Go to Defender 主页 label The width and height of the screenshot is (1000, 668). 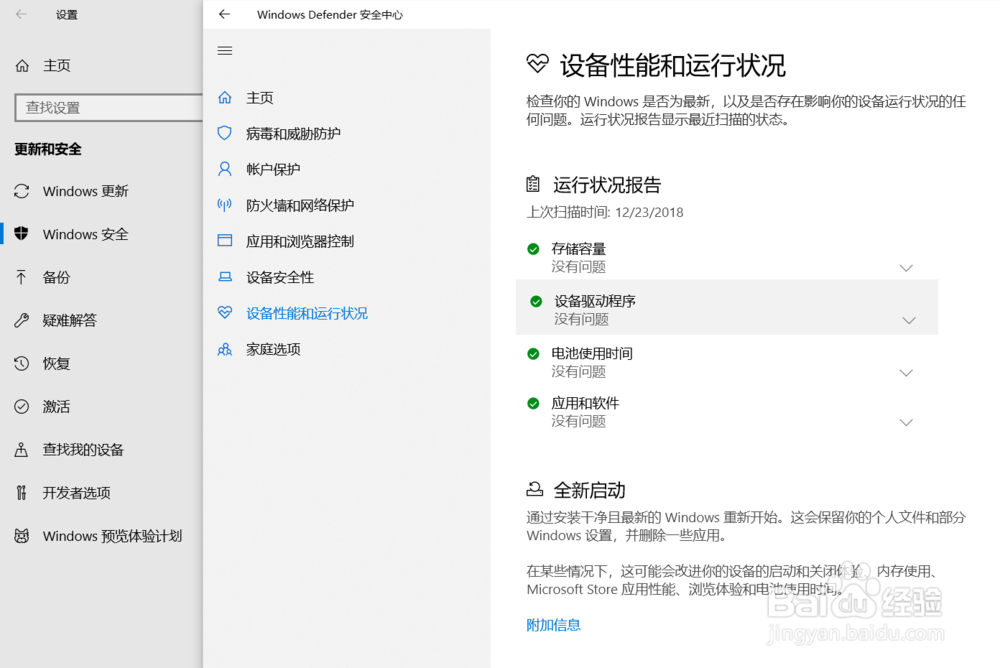pos(260,98)
